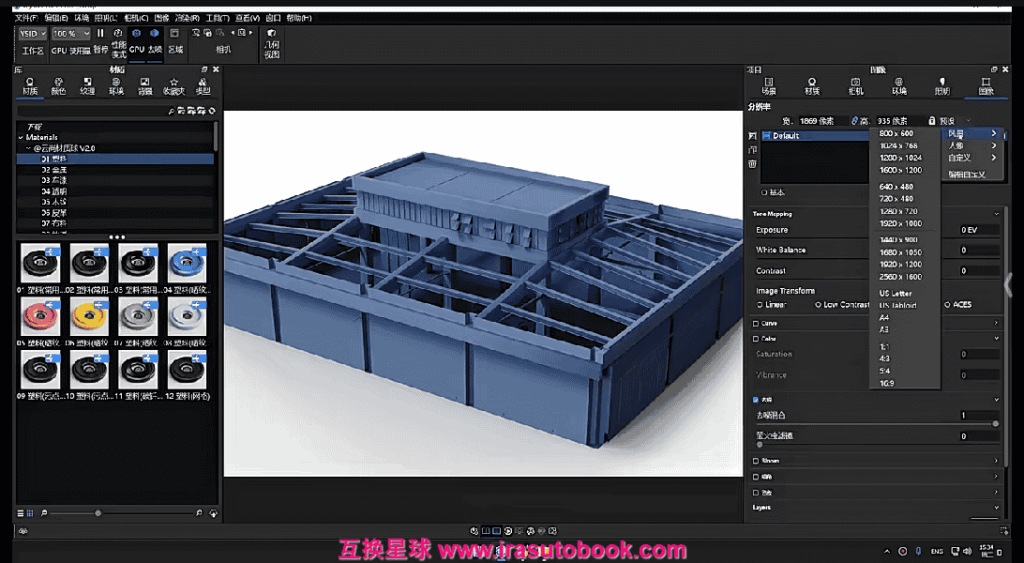Adjust the firefly filter slider handle
Image resolution: width=1024 pixels, height=563 pixels.
pyautogui.click(x=760, y=444)
